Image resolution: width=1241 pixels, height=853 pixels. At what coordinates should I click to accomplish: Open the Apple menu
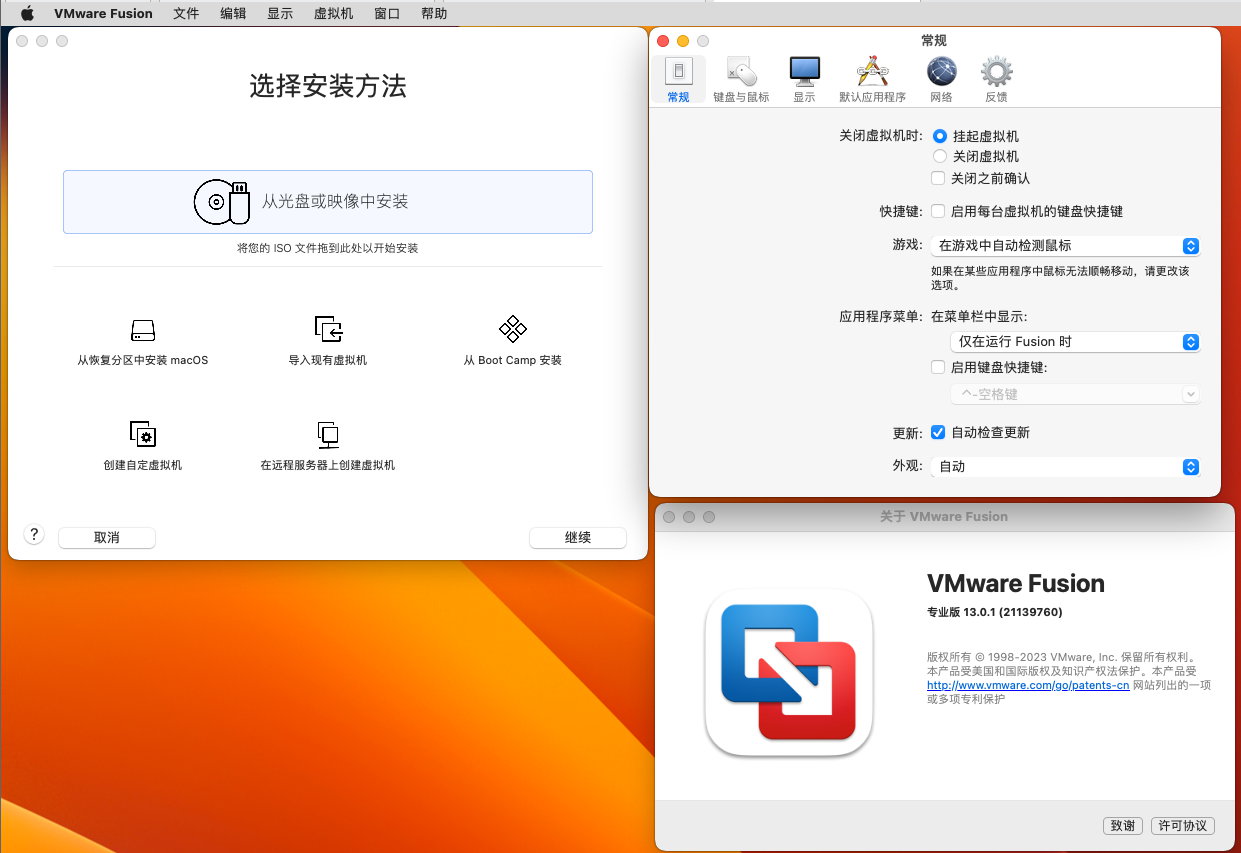tap(27, 14)
